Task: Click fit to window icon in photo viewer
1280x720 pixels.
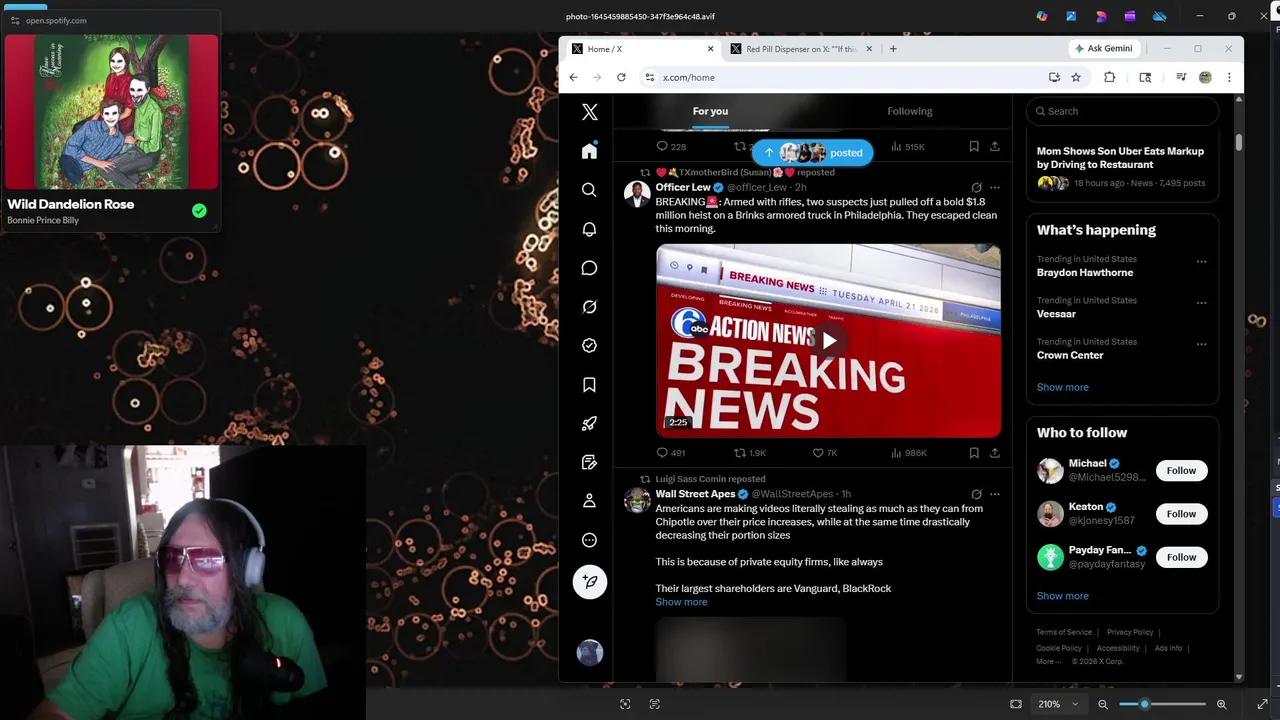Action: [1016, 704]
